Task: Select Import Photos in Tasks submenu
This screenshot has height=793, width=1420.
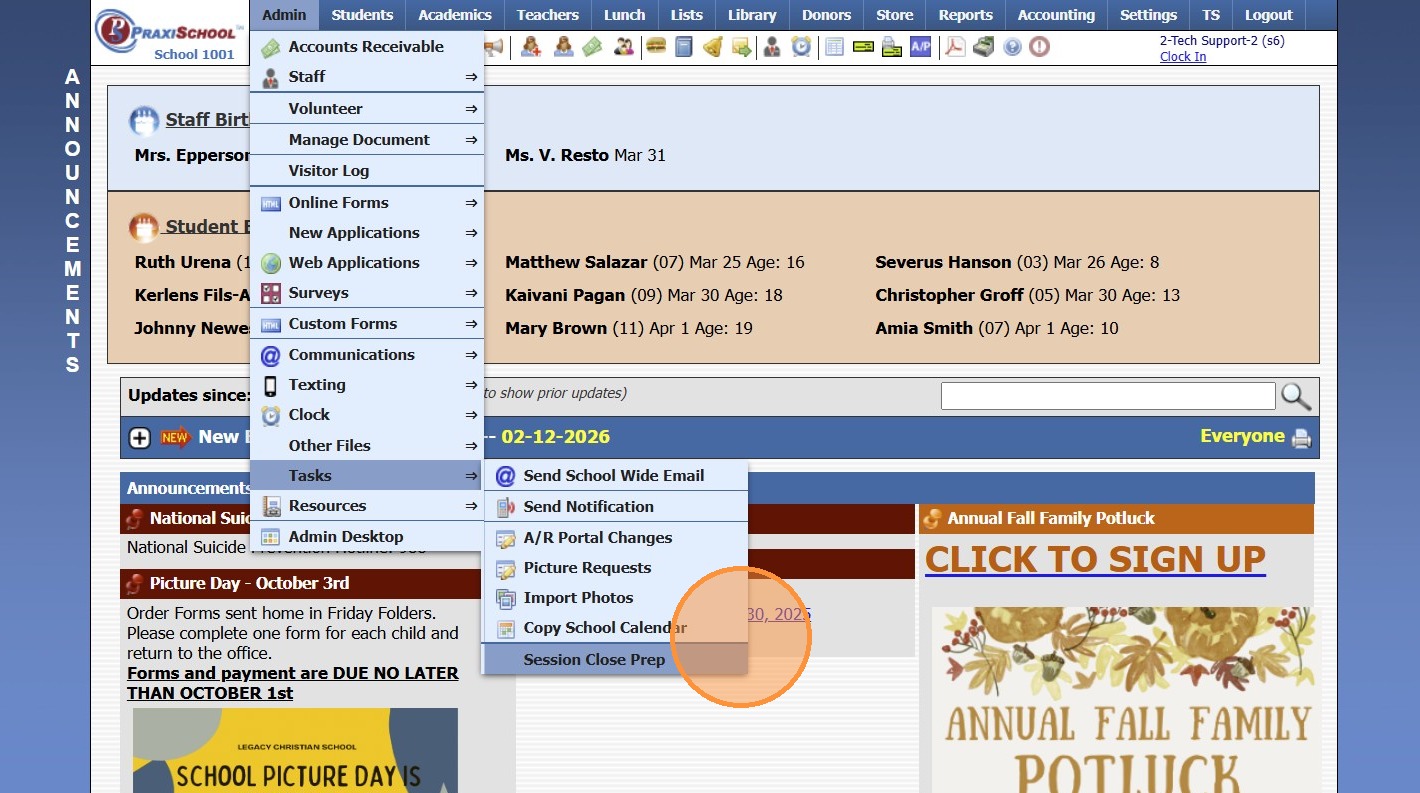Action: pos(616,598)
